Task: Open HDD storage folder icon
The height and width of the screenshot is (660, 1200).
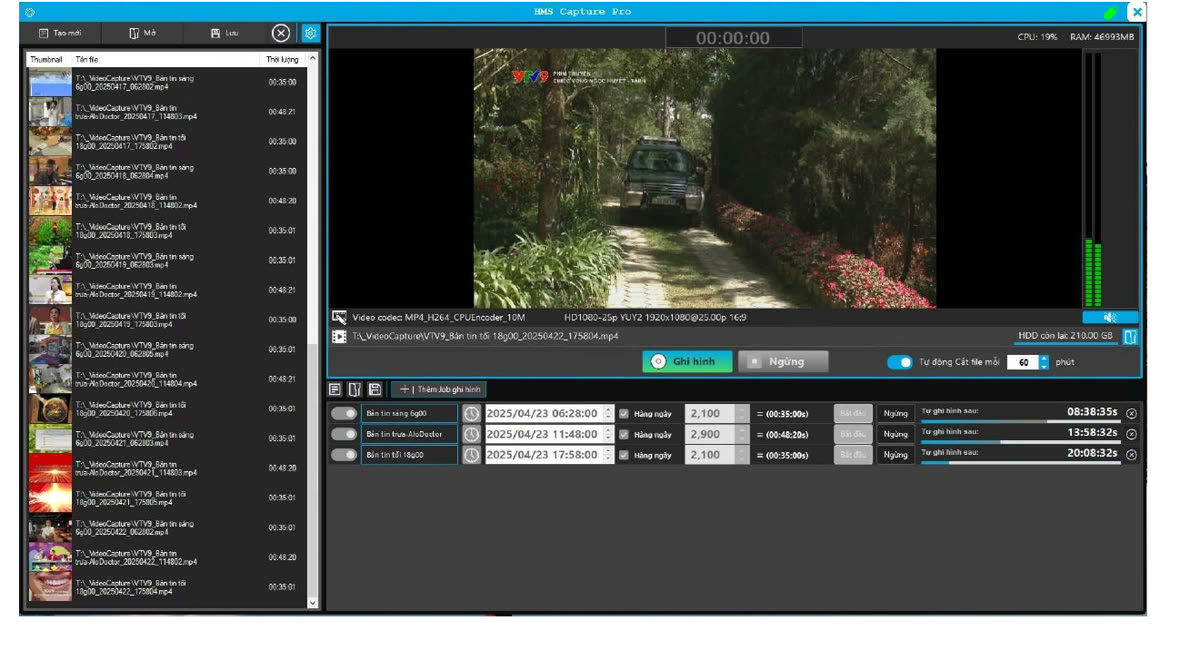Action: 1130,337
